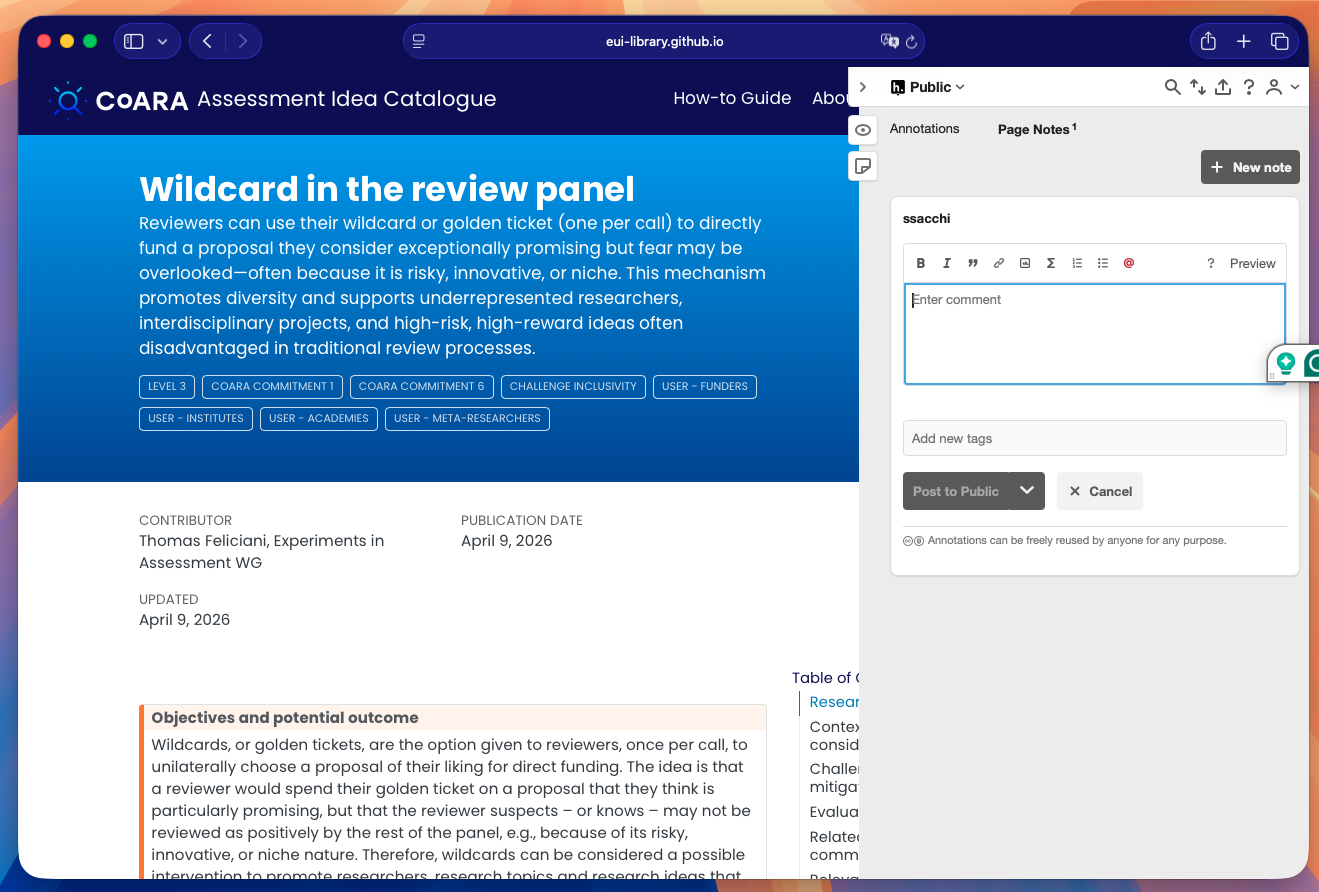Insert a link using the editor toolbar
Viewport: 1319px width, 892px height.
tap(999, 263)
